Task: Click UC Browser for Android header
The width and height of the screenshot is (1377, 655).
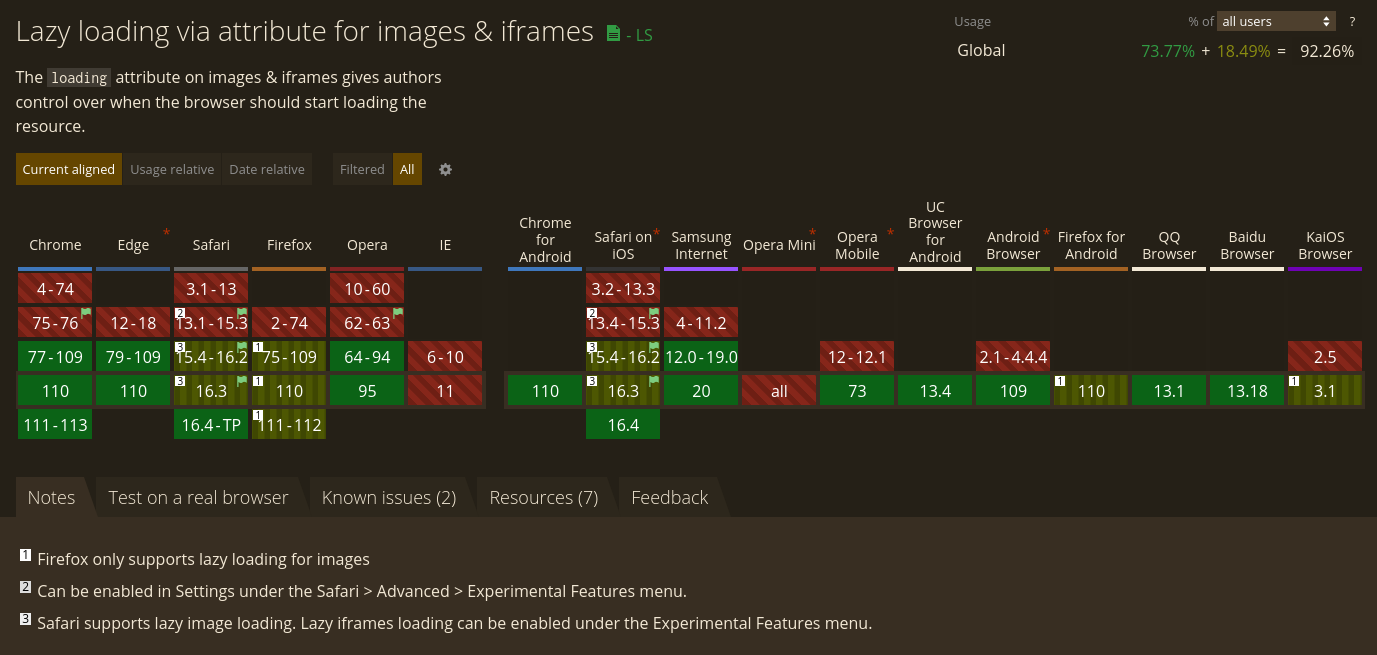Action: pos(935,232)
